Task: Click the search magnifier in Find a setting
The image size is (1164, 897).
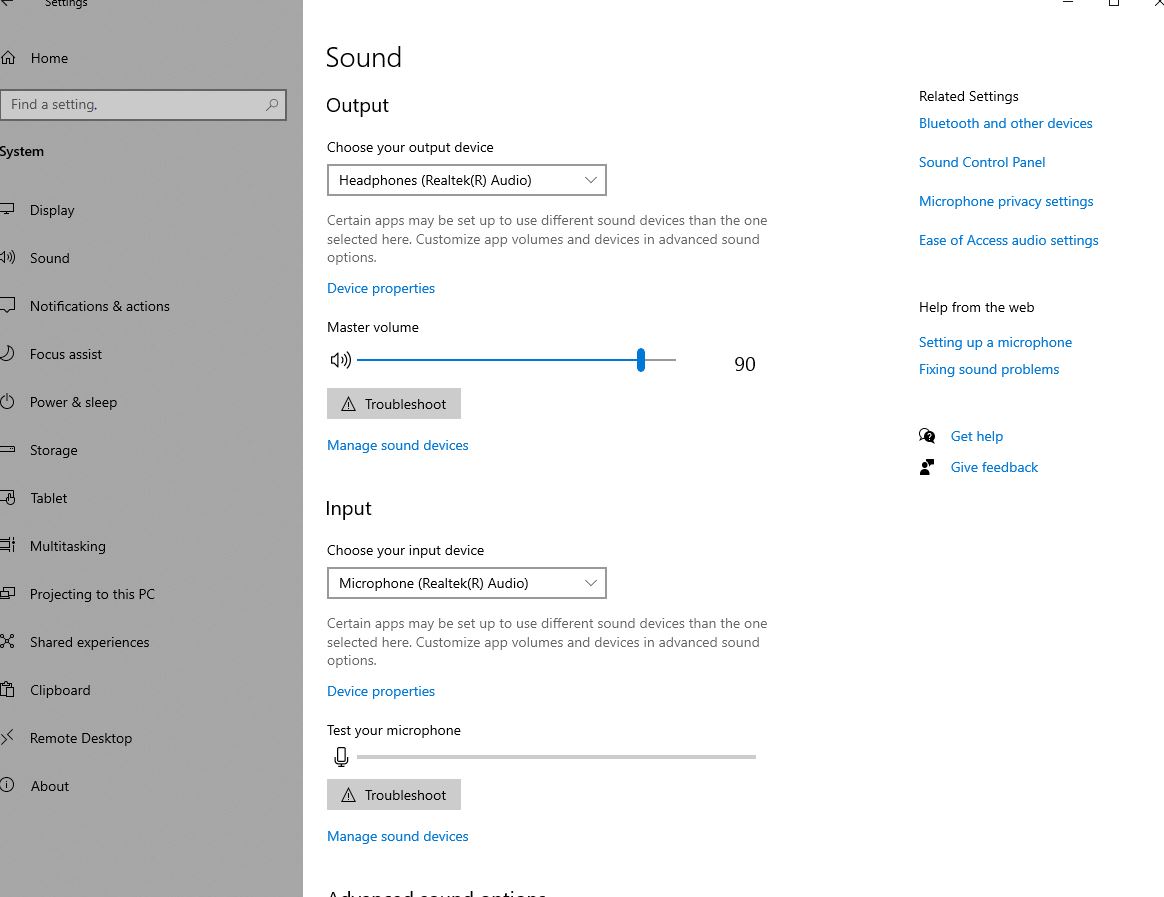Action: point(272,105)
